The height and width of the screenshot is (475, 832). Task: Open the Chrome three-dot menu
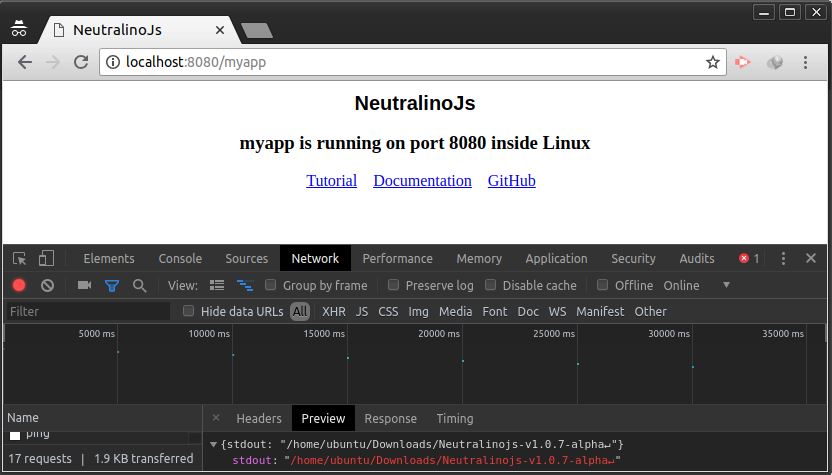coord(805,62)
